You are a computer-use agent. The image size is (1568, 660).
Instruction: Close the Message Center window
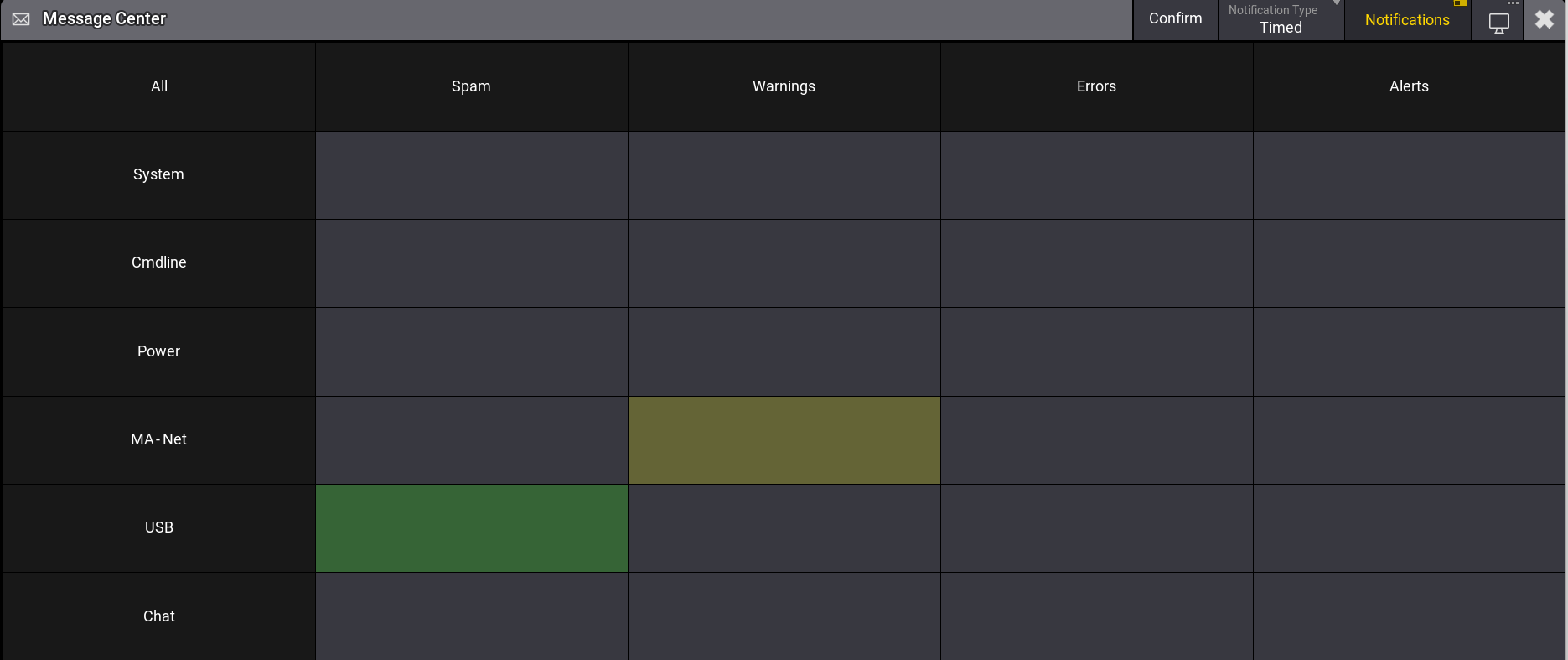[x=1545, y=20]
